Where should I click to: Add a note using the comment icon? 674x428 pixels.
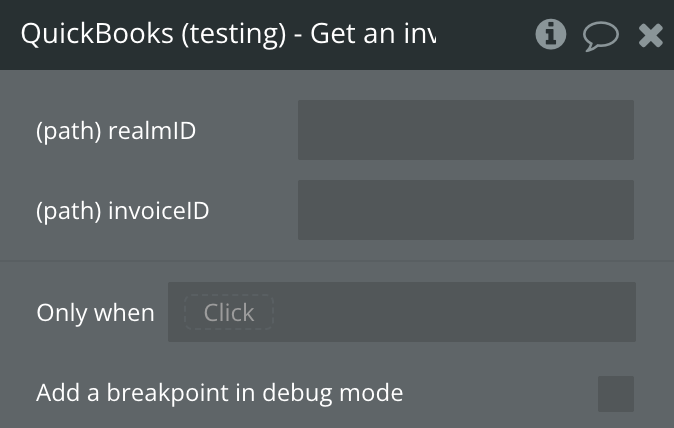click(600, 36)
